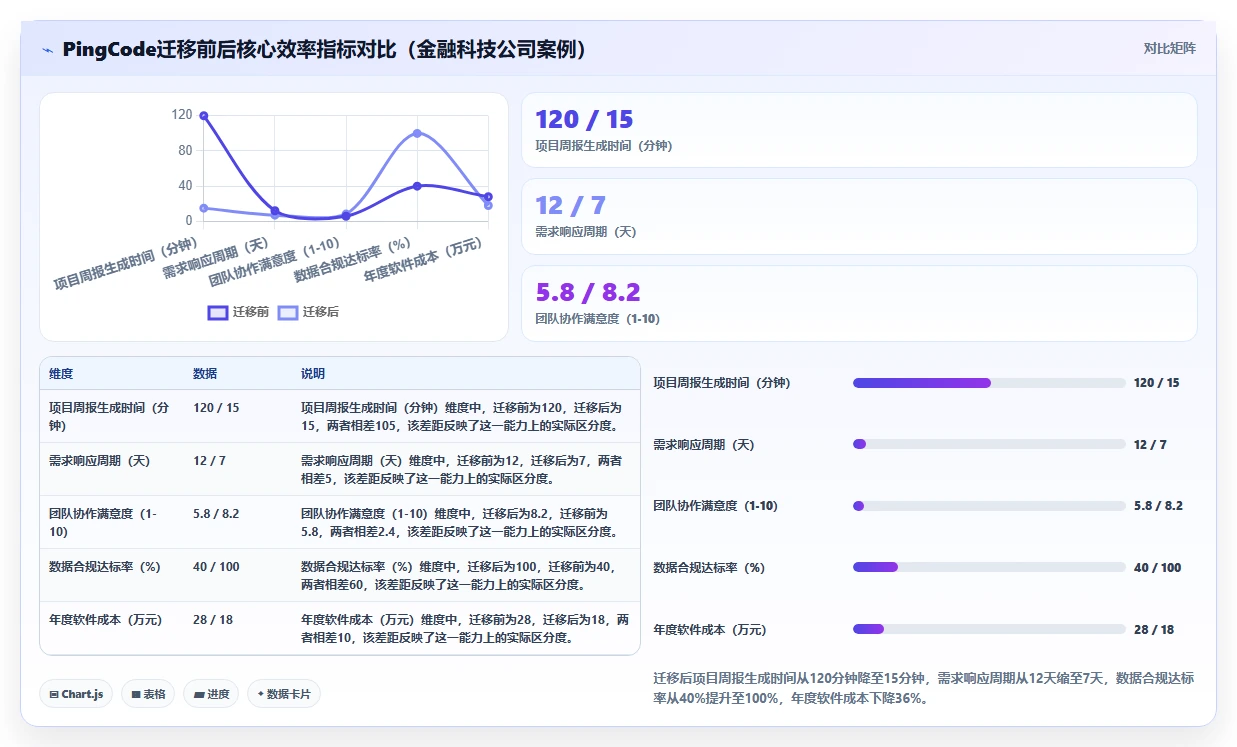Click the 年度软件成本 progress bar
The height and width of the screenshot is (747, 1237).
coord(989,629)
